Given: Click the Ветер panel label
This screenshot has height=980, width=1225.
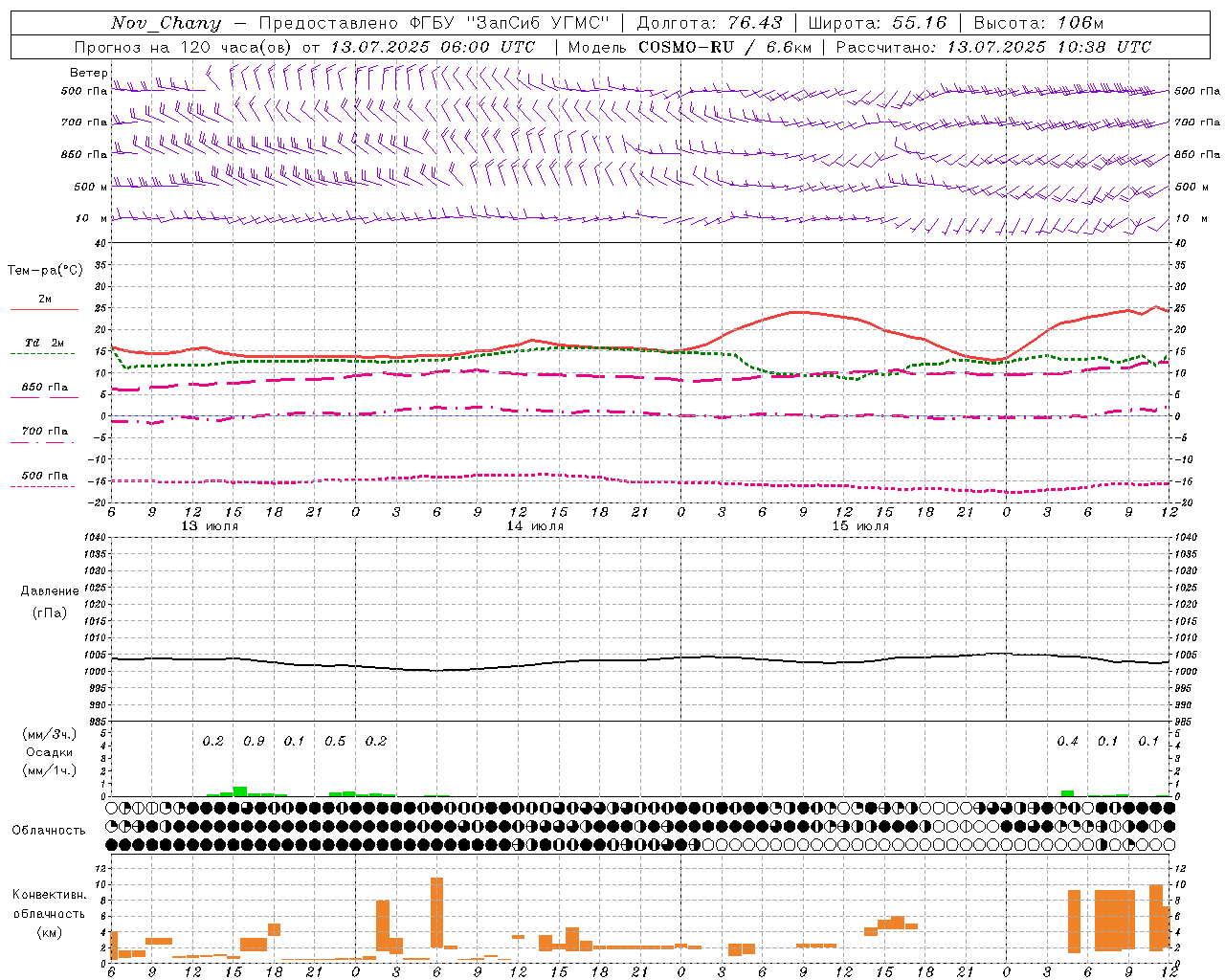Looking at the screenshot, I should [x=88, y=73].
